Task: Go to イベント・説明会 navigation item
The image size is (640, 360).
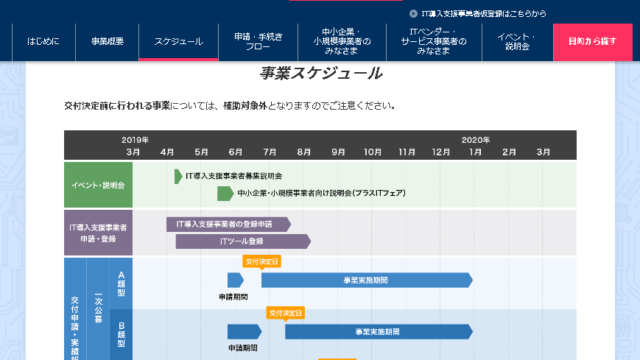Action: (x=517, y=42)
